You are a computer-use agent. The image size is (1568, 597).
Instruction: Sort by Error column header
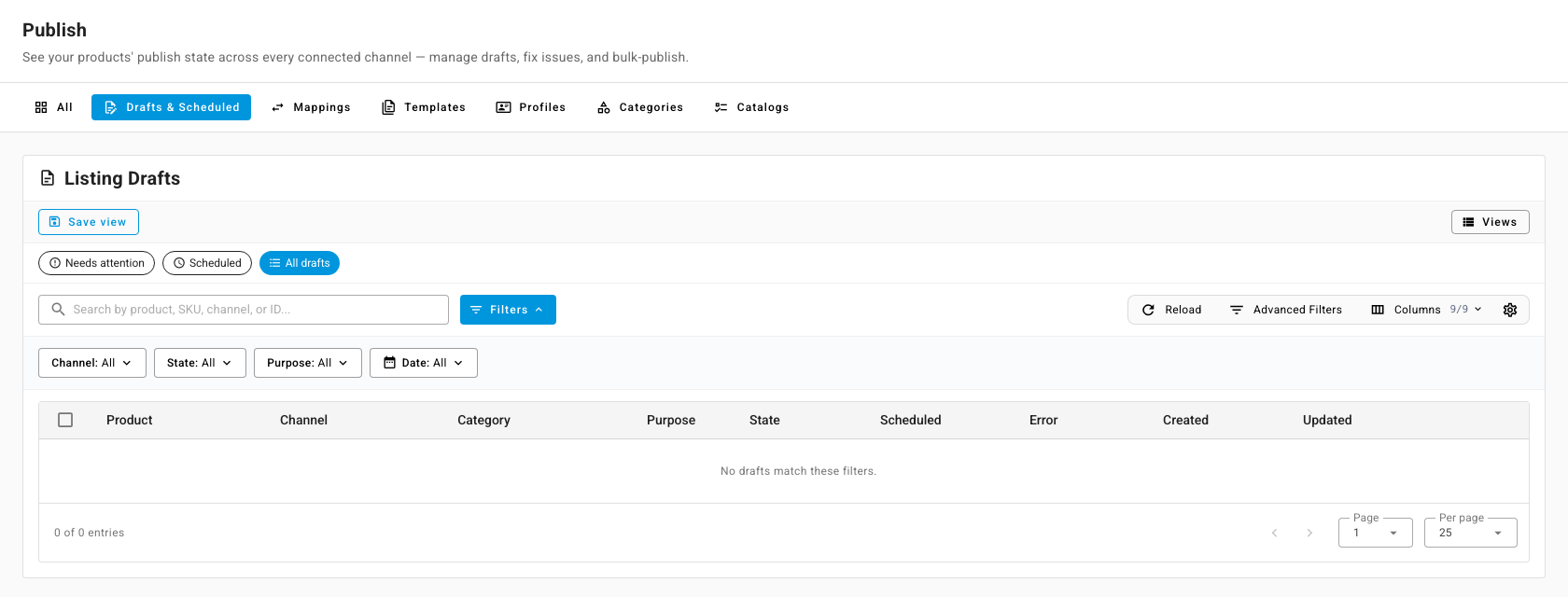1043,420
